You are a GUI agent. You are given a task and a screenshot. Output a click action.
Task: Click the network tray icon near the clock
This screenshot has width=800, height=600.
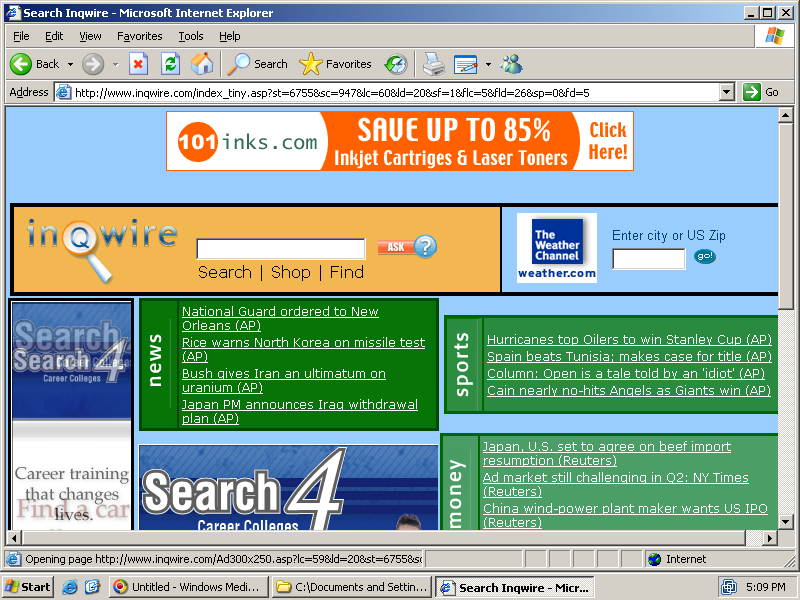pos(728,587)
